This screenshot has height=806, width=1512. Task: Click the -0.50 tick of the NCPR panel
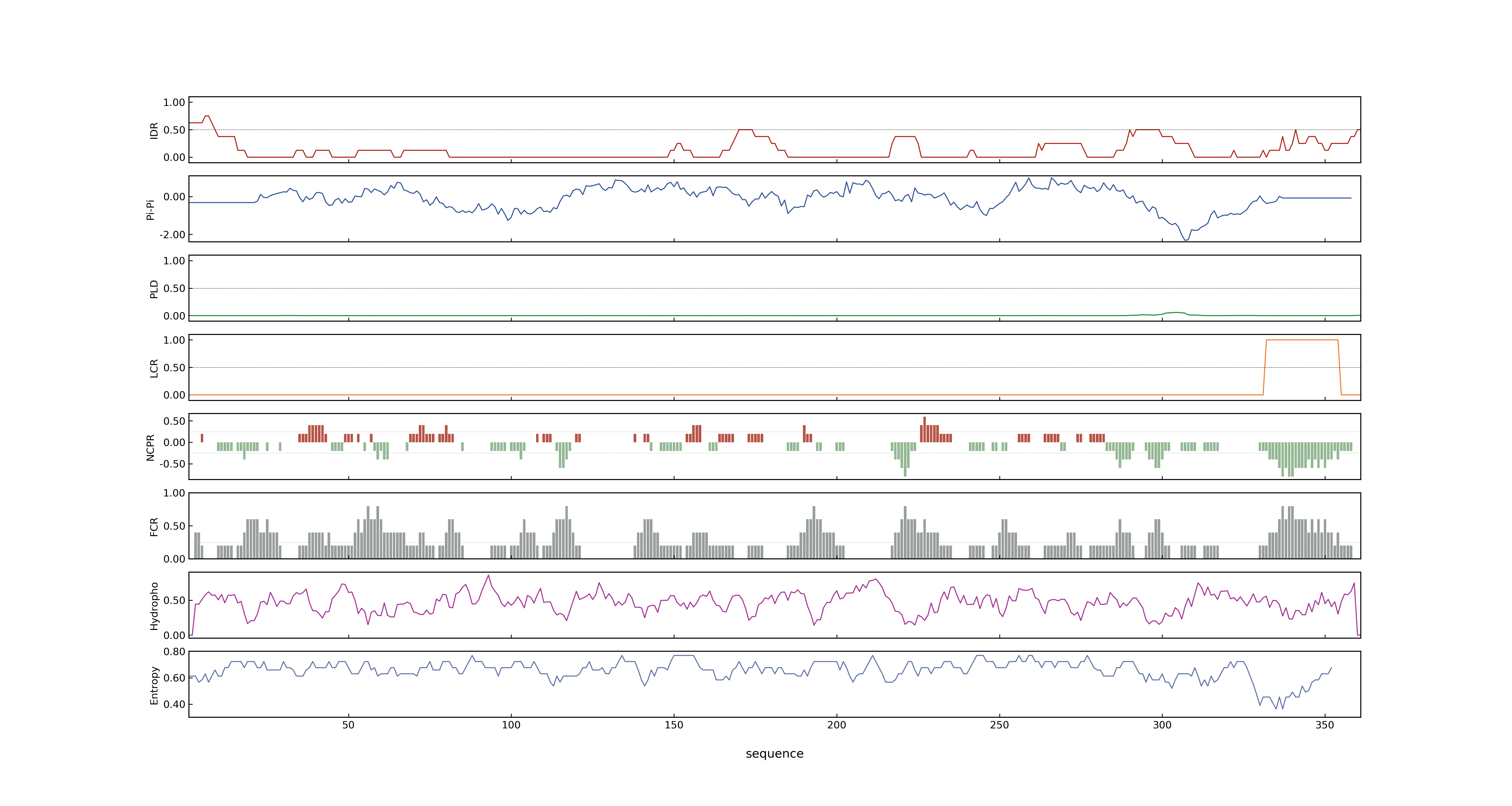click(172, 464)
